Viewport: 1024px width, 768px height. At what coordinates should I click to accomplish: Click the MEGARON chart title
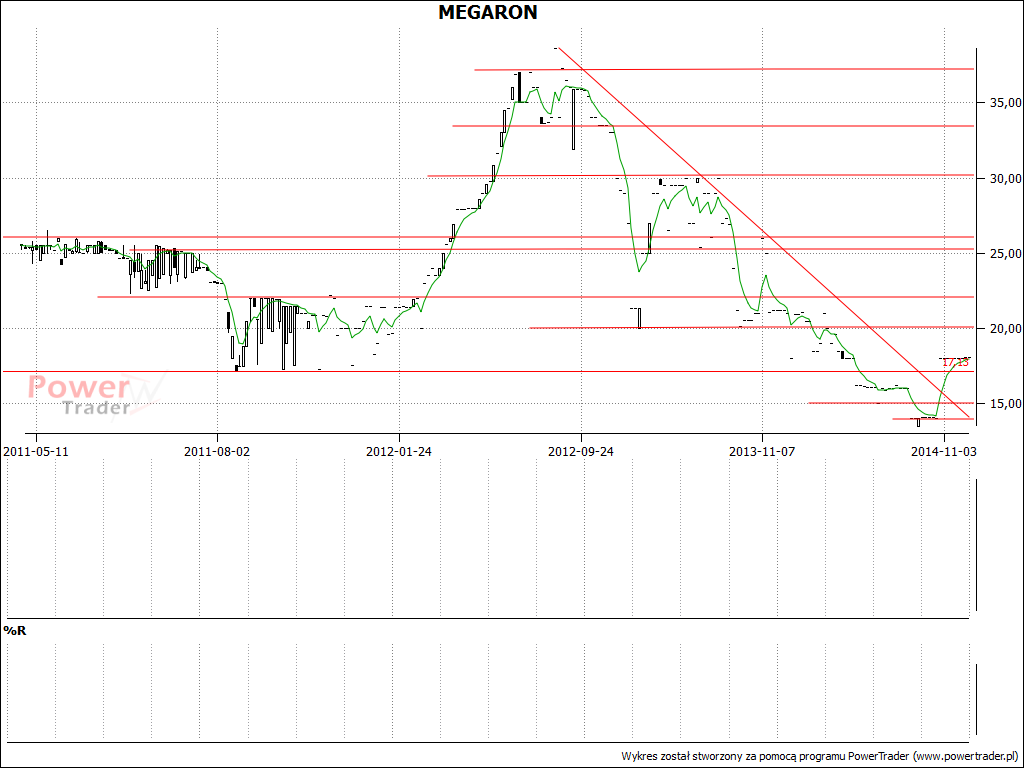pos(488,12)
